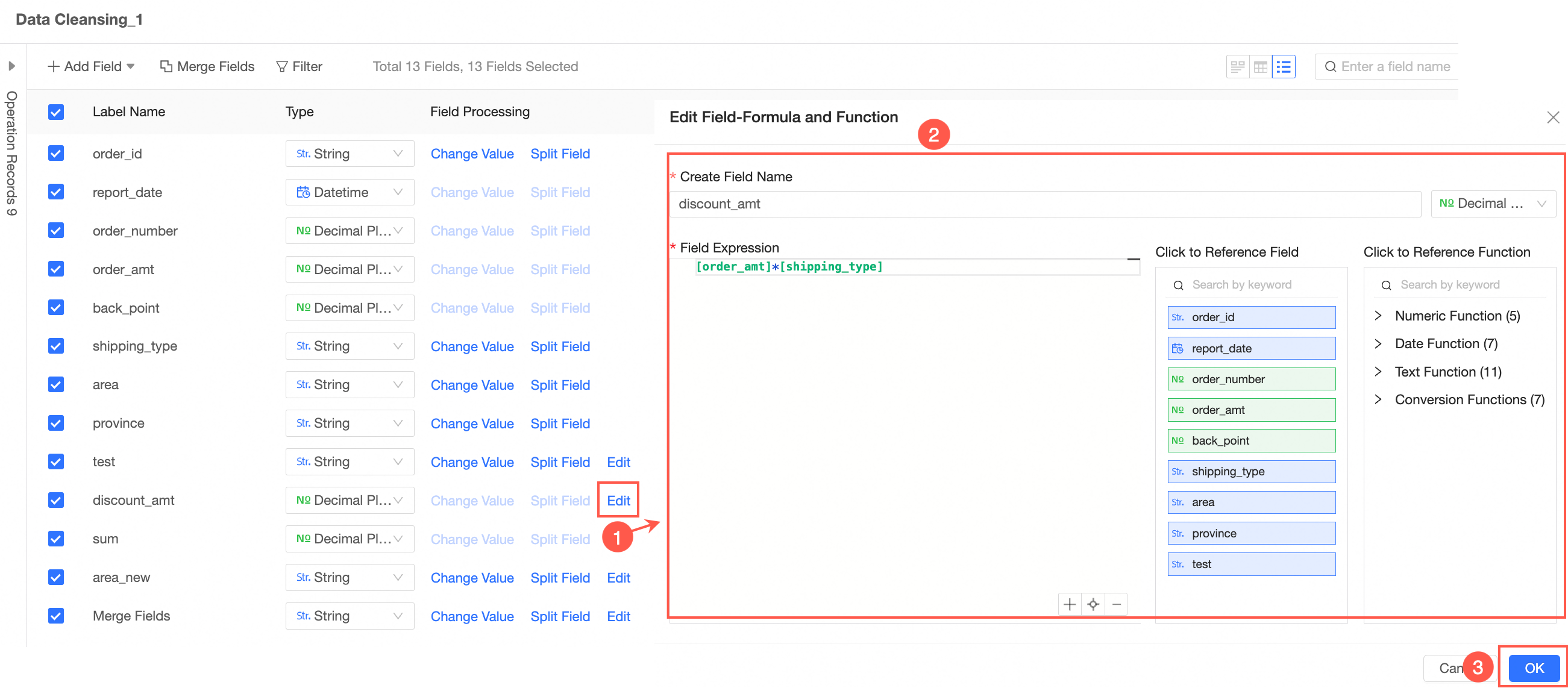This screenshot has height=688, width=1568.
Task: Click the Filter funnel icon
Action: 282,66
